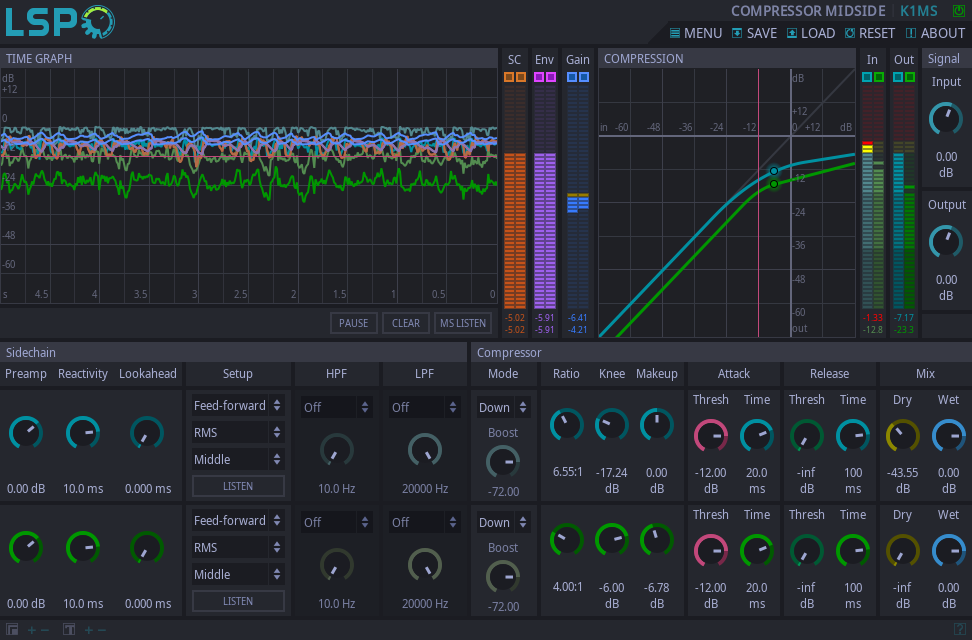The width and height of the screenshot is (972, 640).
Task: Click the LSP gear logo
Action: click(60, 22)
